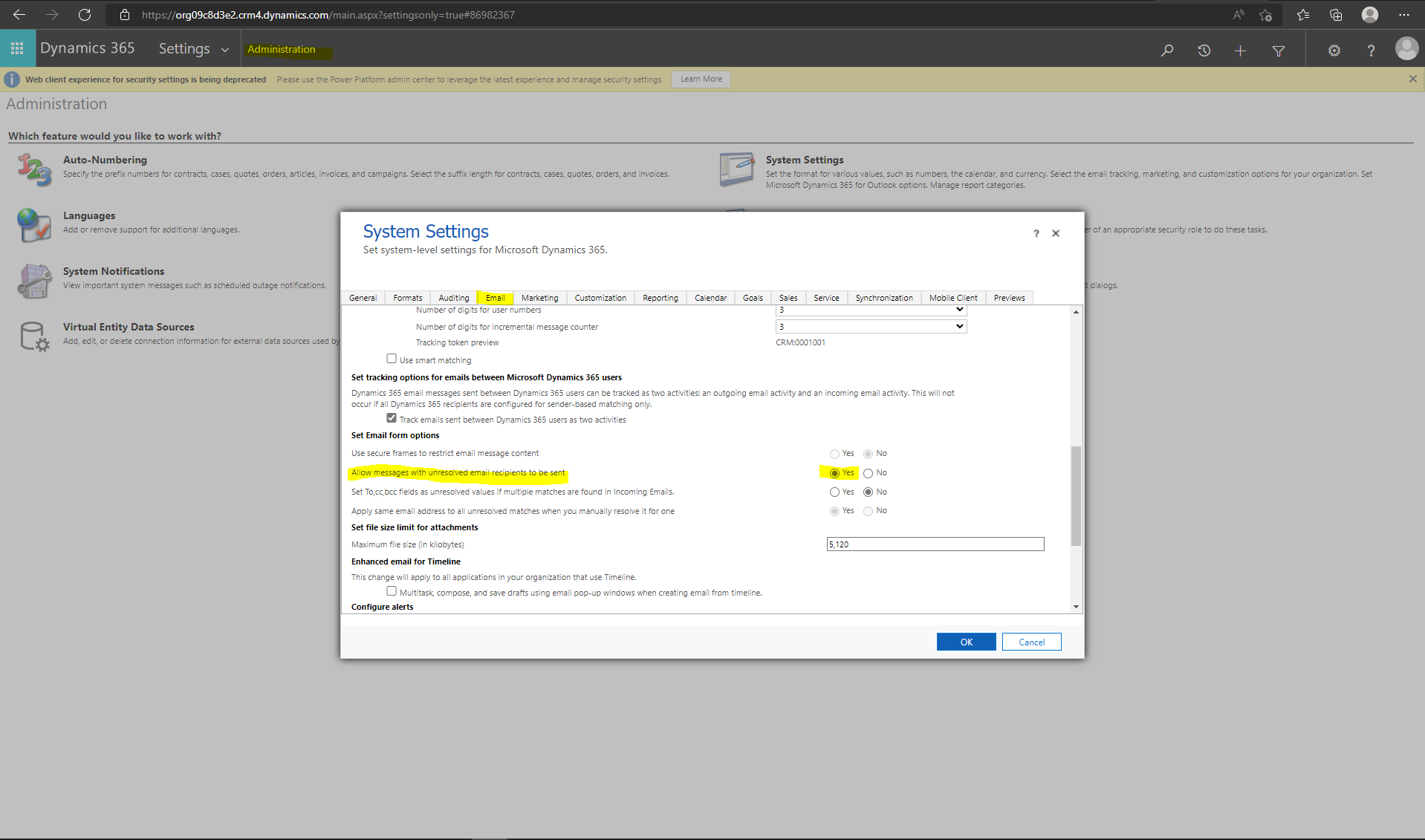Click the System Settings icon
This screenshot has height=840, width=1425.
click(x=737, y=169)
